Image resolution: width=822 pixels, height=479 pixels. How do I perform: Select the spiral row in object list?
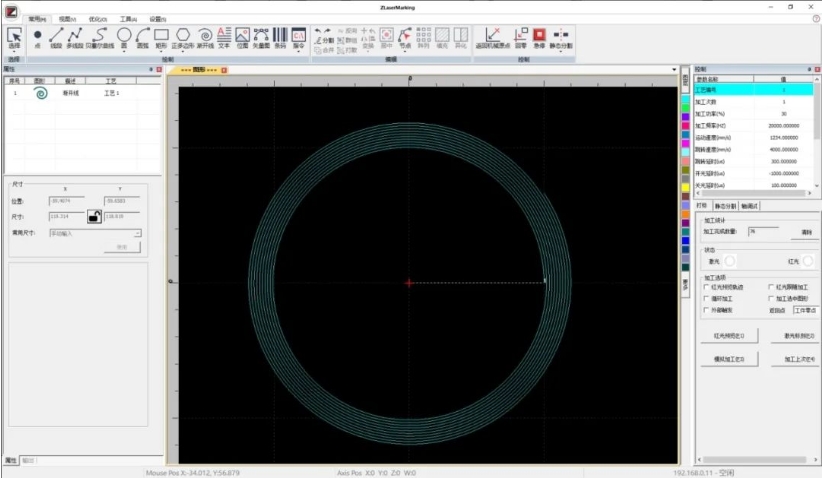[x=82, y=93]
